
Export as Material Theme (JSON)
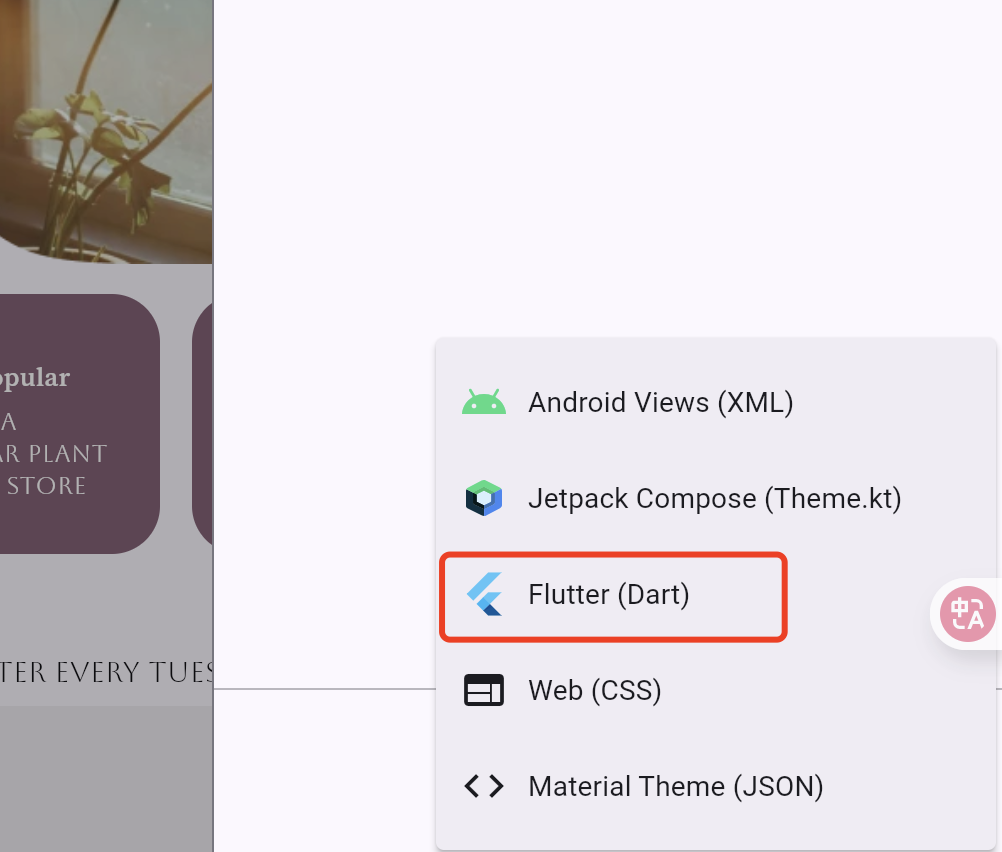tap(716, 786)
